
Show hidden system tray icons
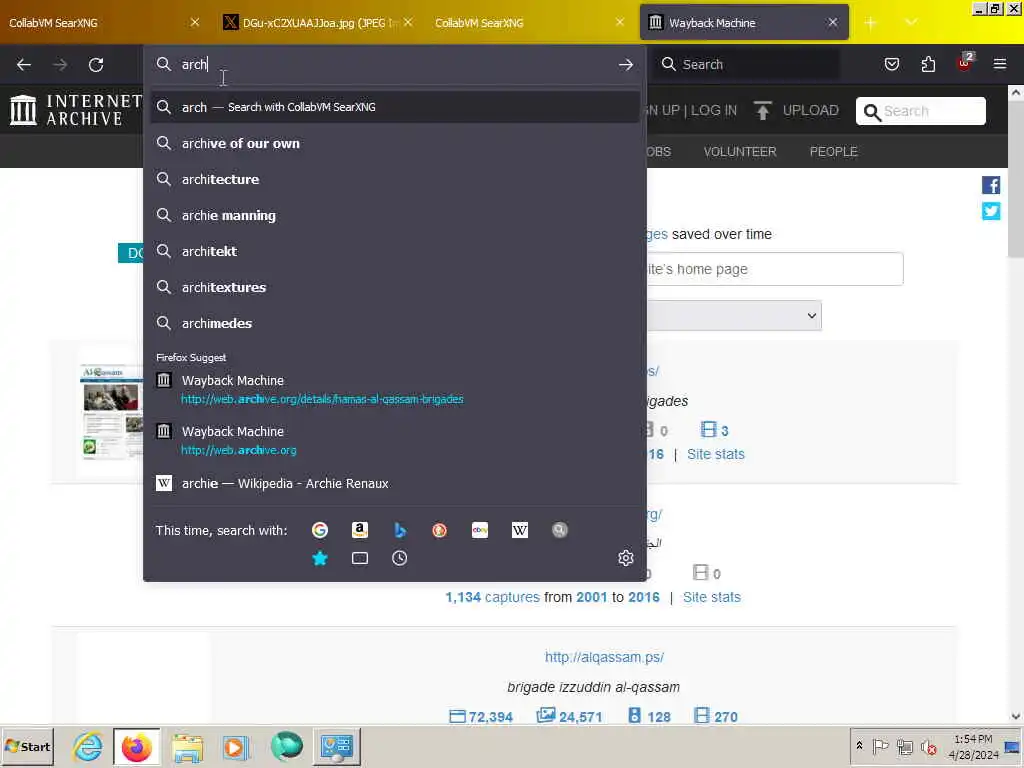859,746
